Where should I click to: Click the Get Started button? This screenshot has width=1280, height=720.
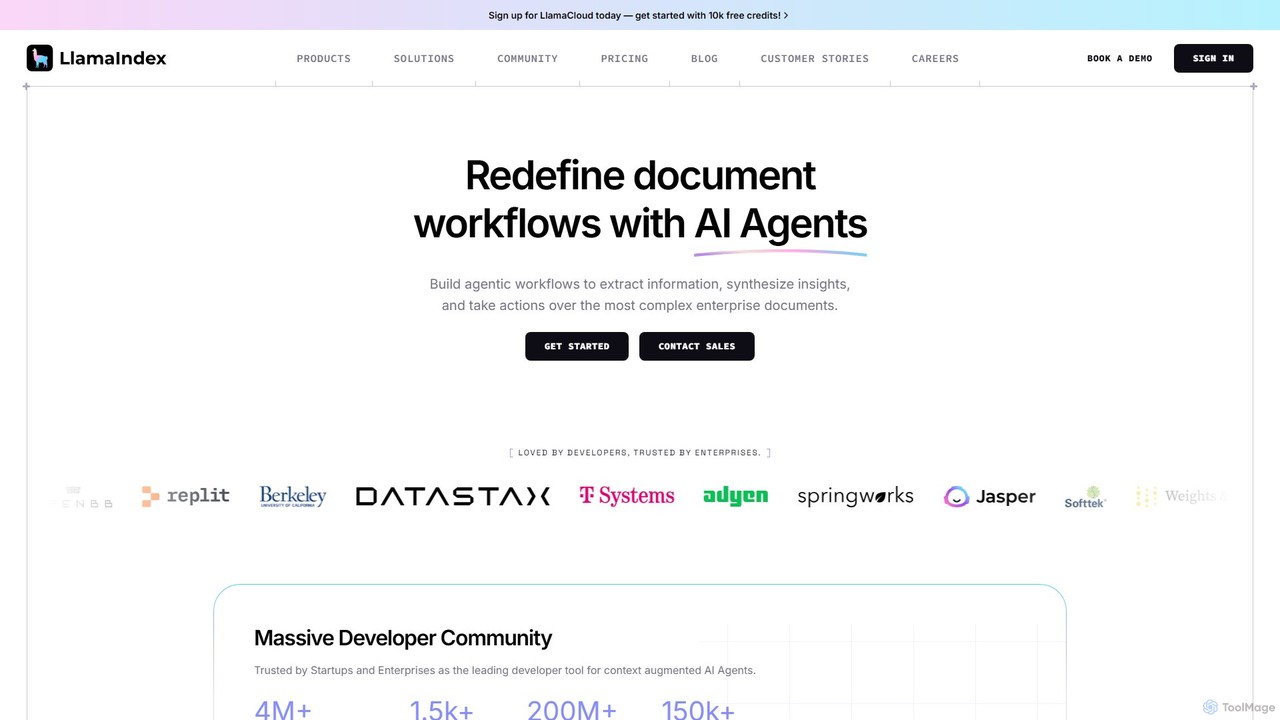click(x=577, y=346)
